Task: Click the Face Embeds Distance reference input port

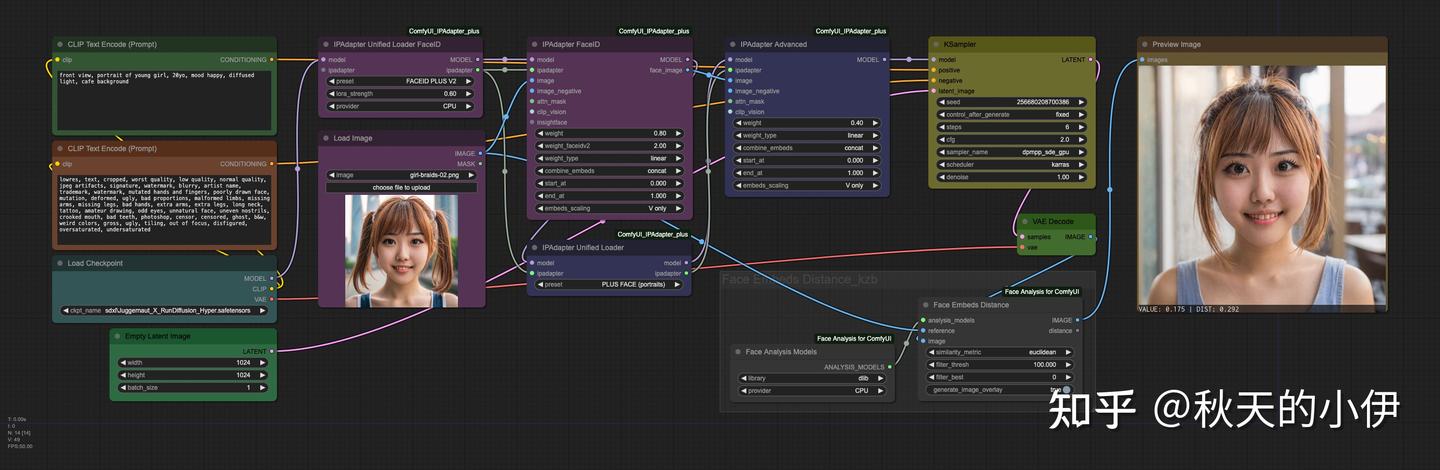Action: 923,330
